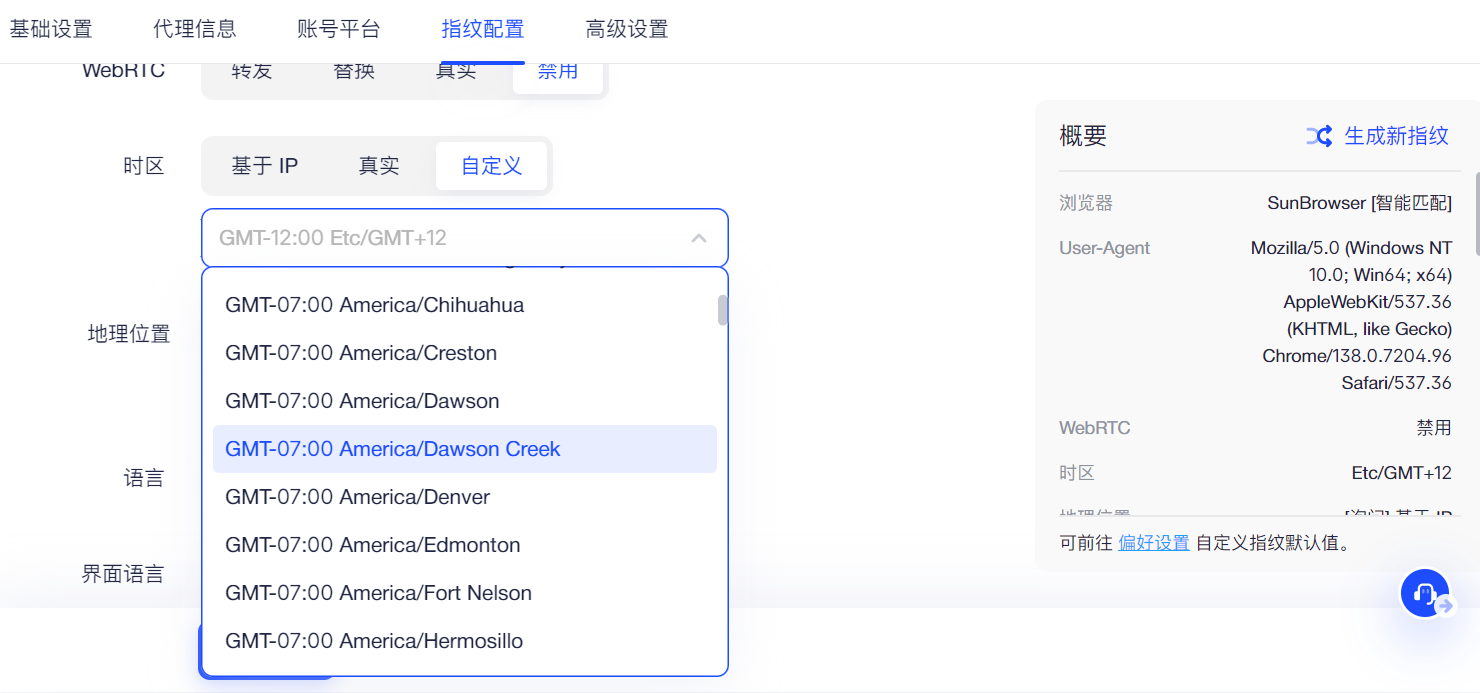
Task: Select the 真实 timezone option
Action: coord(379,166)
